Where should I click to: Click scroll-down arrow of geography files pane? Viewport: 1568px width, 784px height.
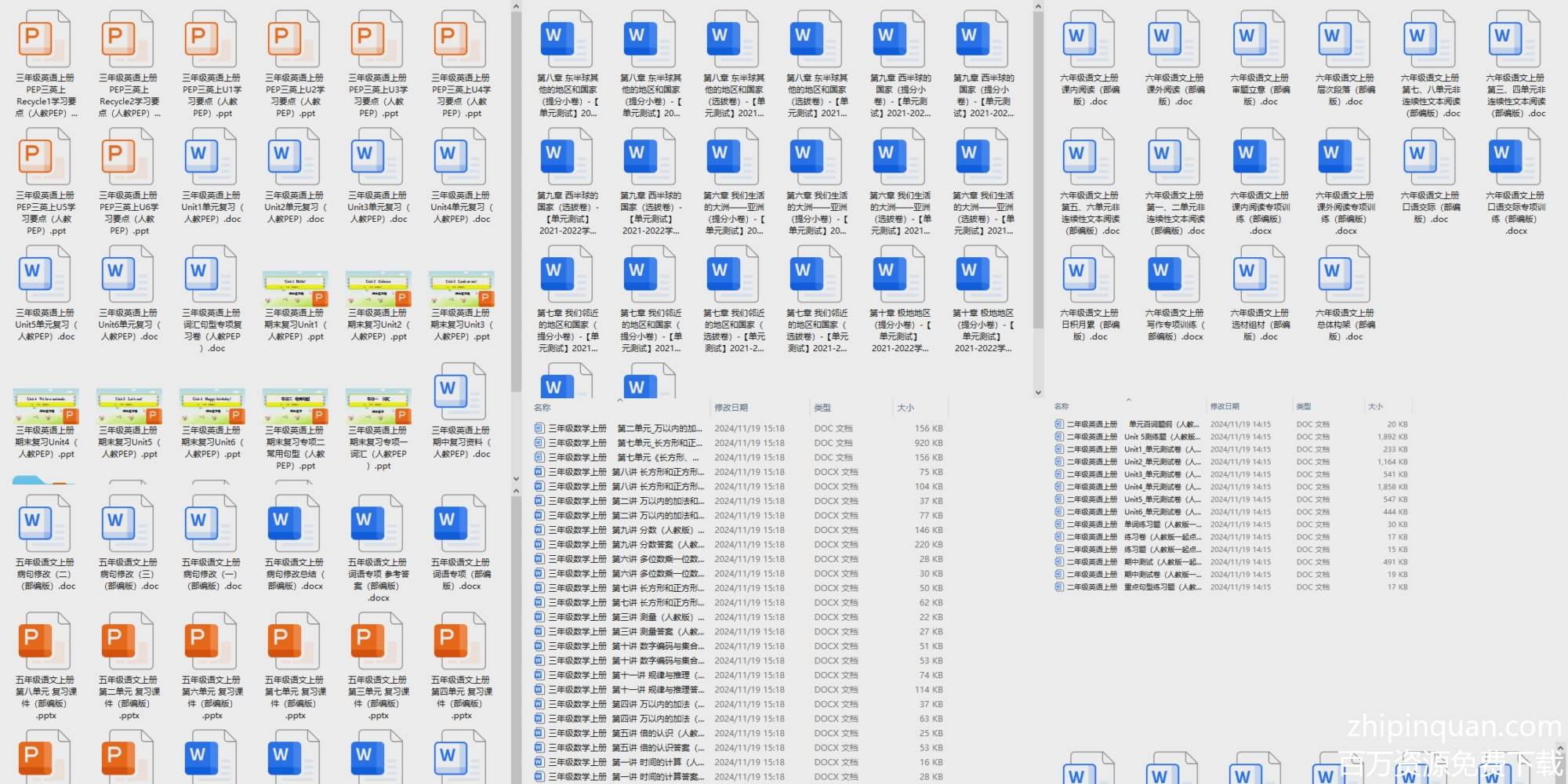1038,393
